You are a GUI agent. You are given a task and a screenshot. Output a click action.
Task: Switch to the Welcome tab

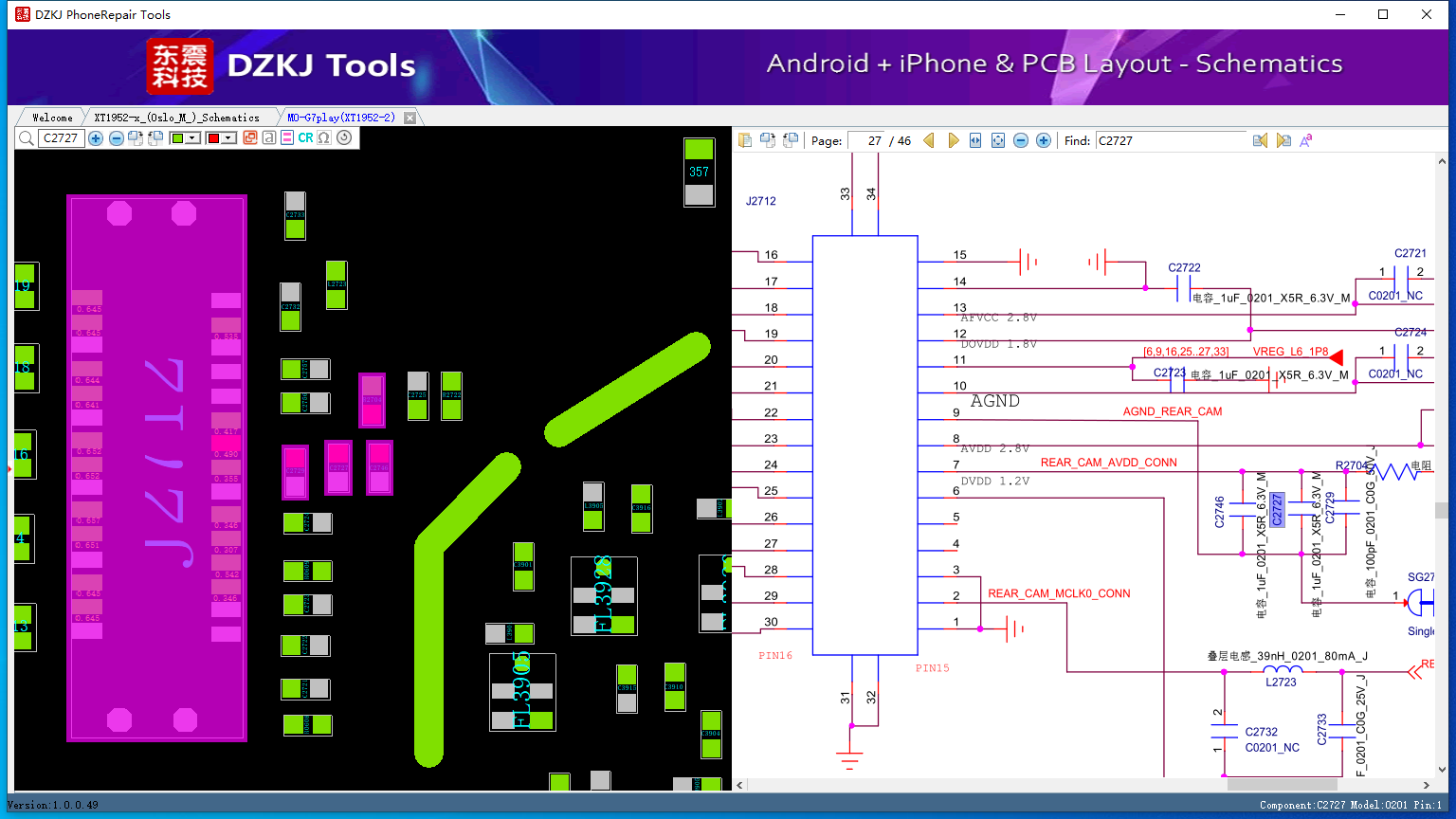[x=52, y=118]
